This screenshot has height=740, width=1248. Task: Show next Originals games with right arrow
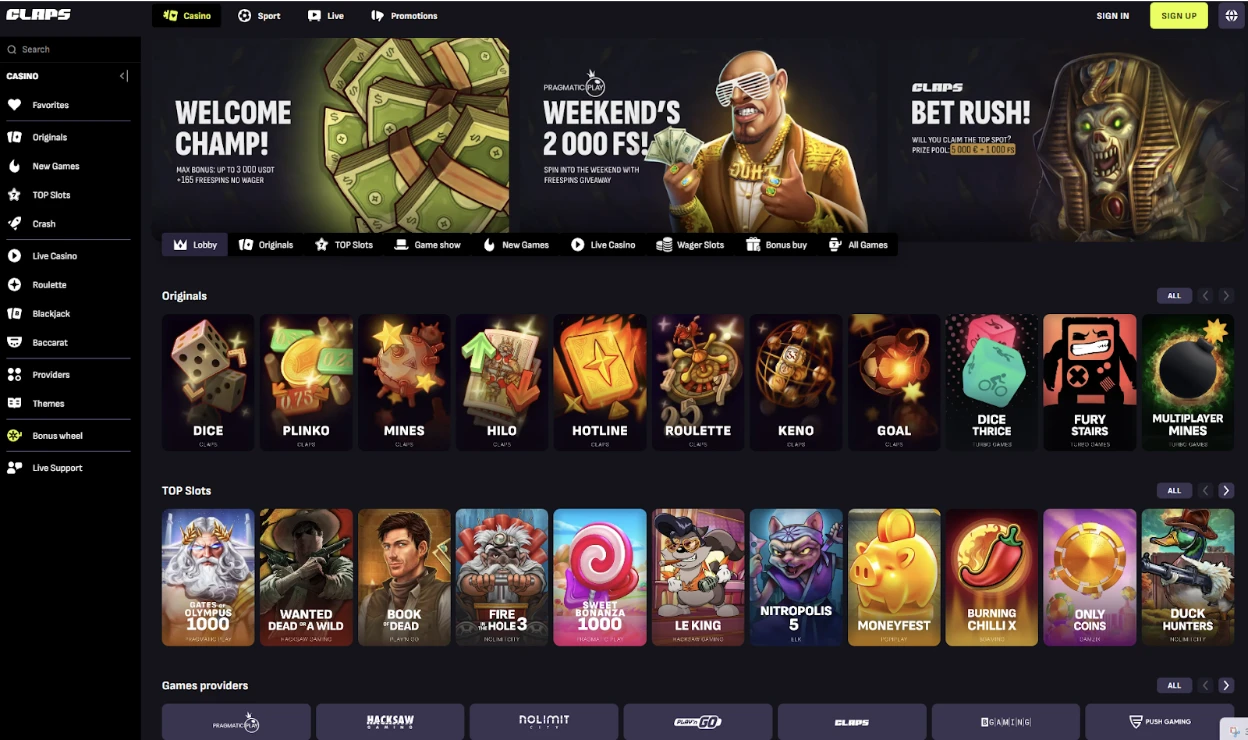point(1226,296)
